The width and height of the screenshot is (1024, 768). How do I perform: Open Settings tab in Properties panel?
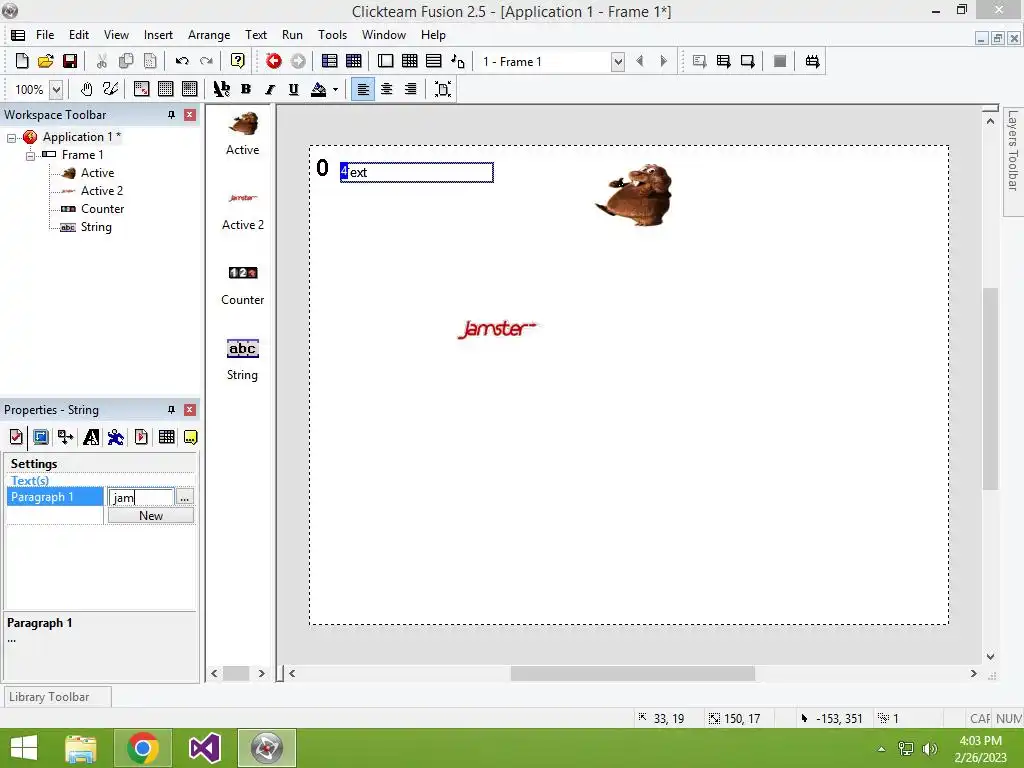click(16, 437)
